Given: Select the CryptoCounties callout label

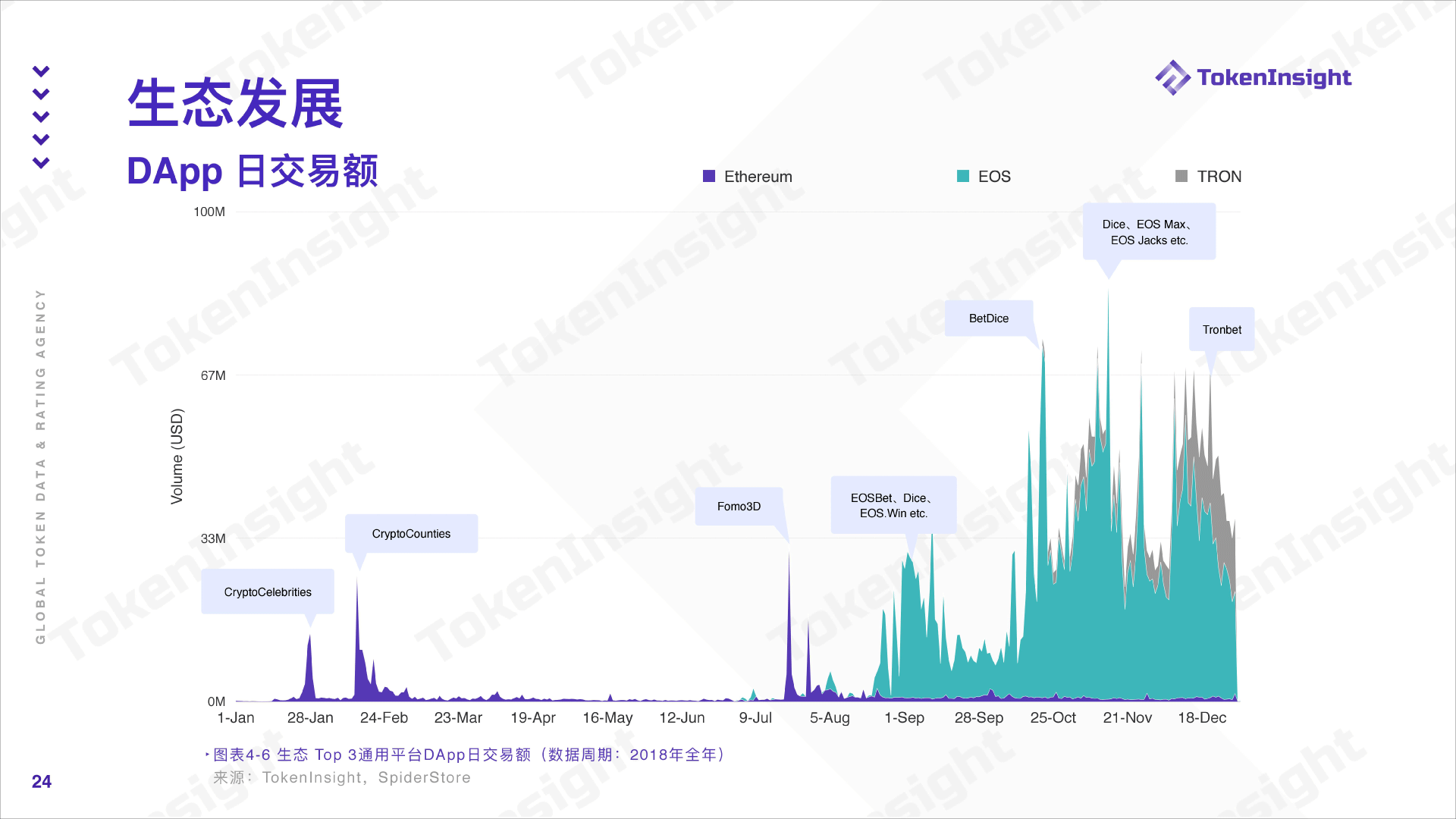Looking at the screenshot, I should [411, 533].
